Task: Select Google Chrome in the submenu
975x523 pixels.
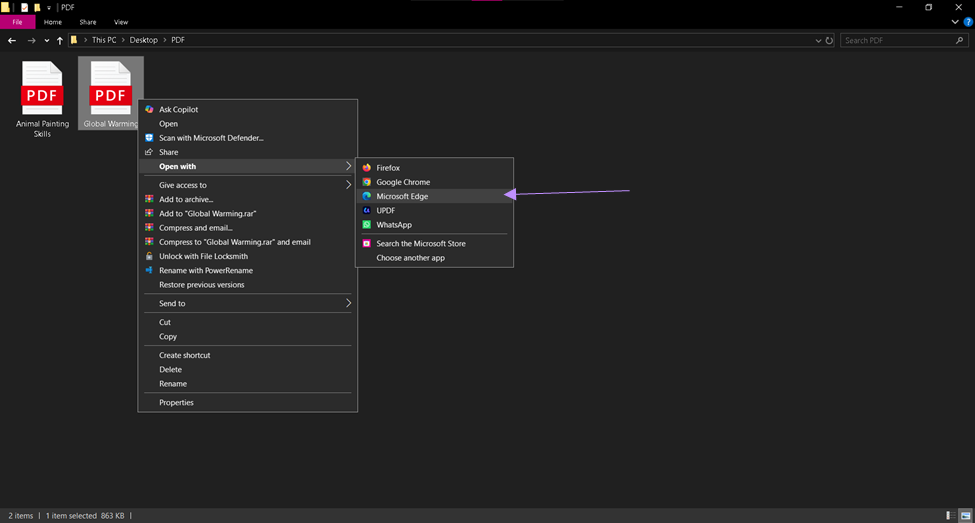Action: pos(434,182)
